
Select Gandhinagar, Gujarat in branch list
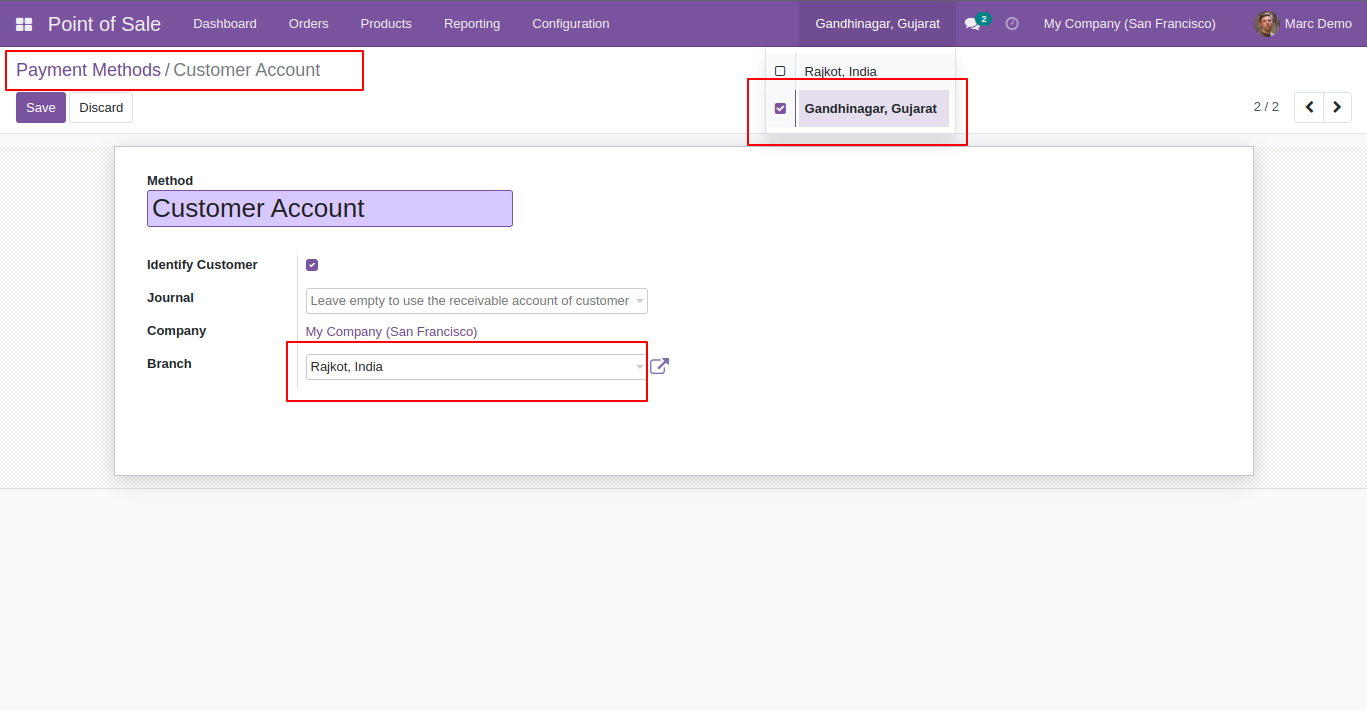873,108
